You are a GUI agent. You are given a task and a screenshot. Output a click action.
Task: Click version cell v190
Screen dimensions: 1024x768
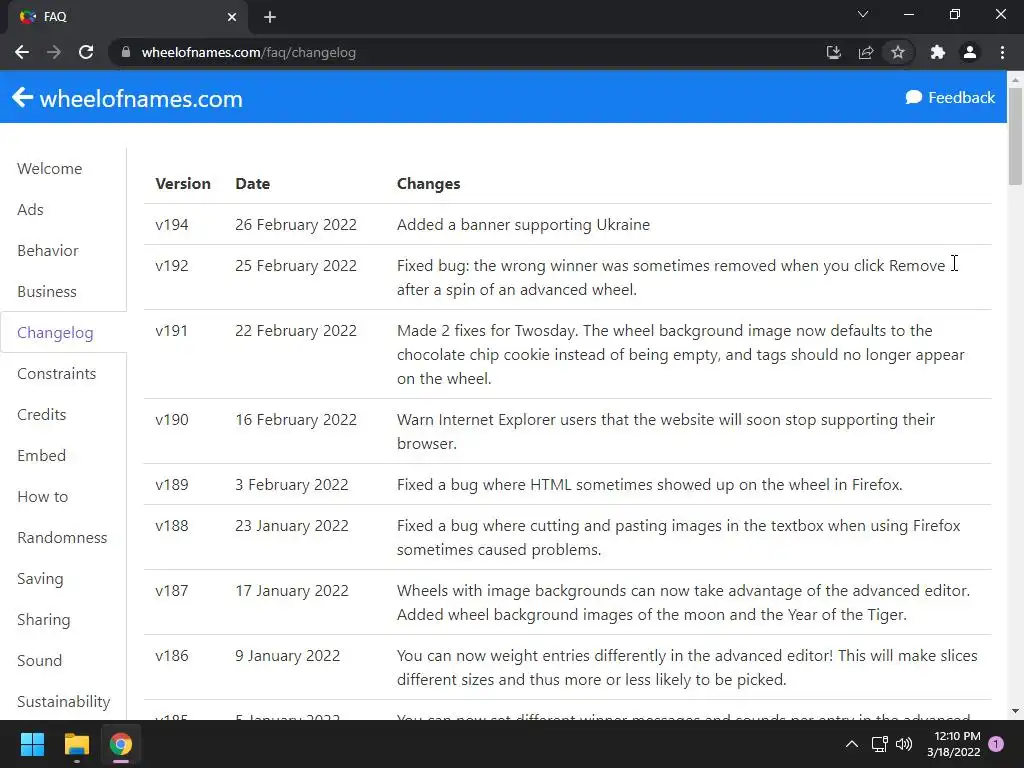[x=172, y=420]
